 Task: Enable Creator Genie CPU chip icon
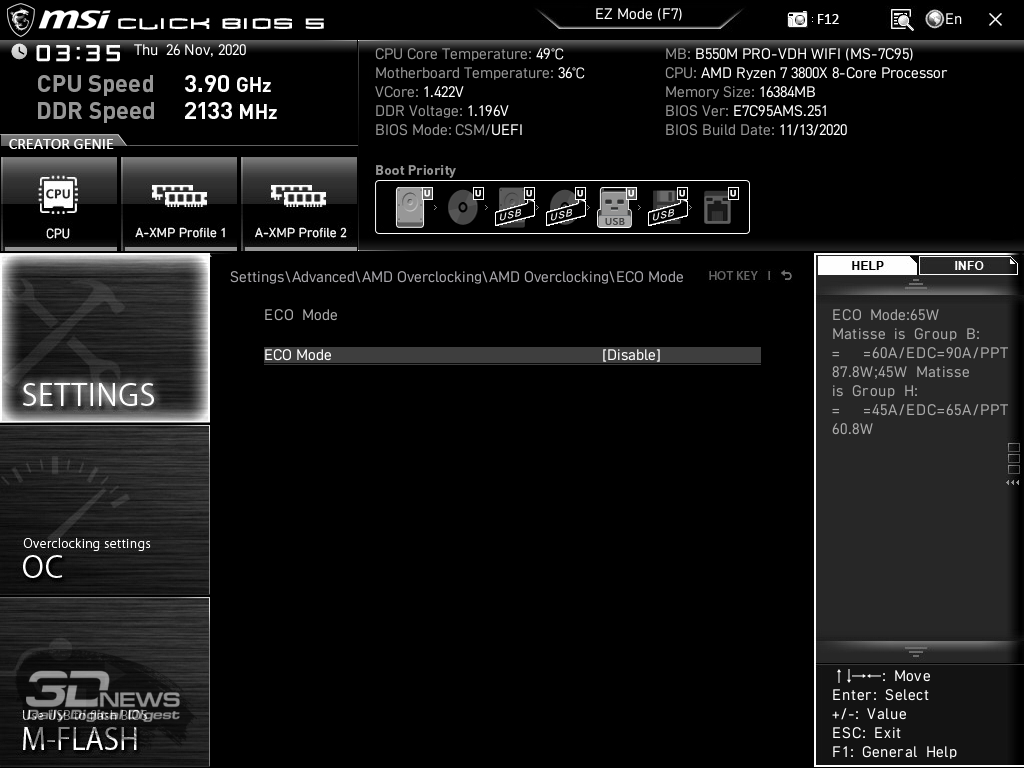(58, 195)
